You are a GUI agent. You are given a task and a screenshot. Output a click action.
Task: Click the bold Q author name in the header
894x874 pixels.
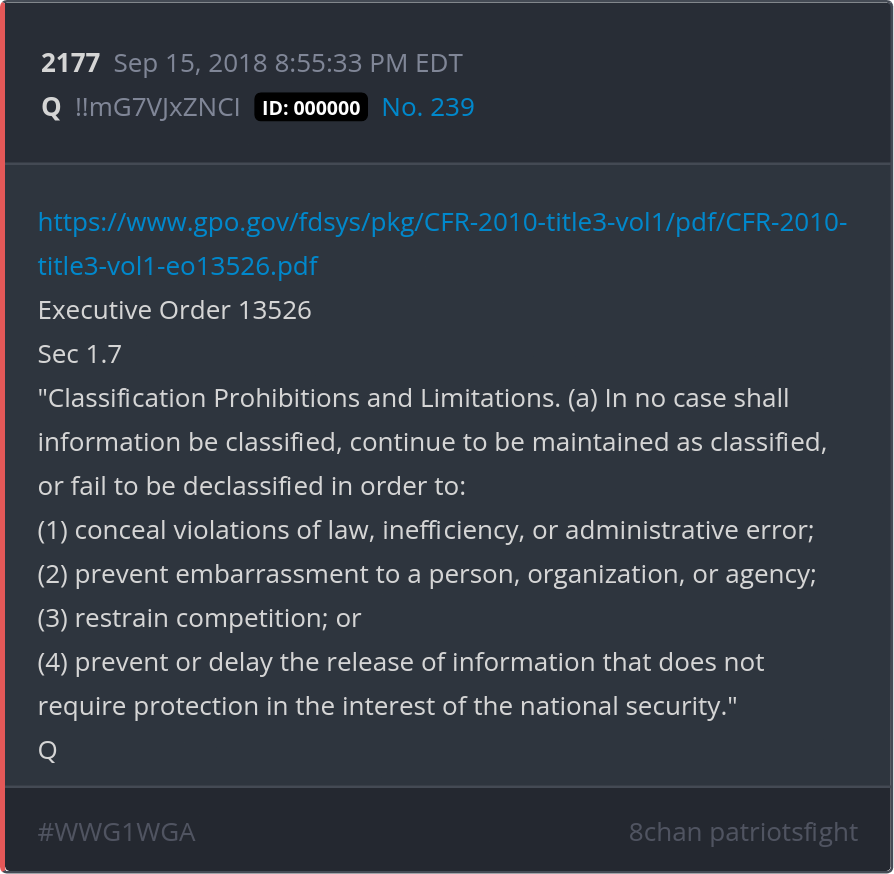[51, 108]
